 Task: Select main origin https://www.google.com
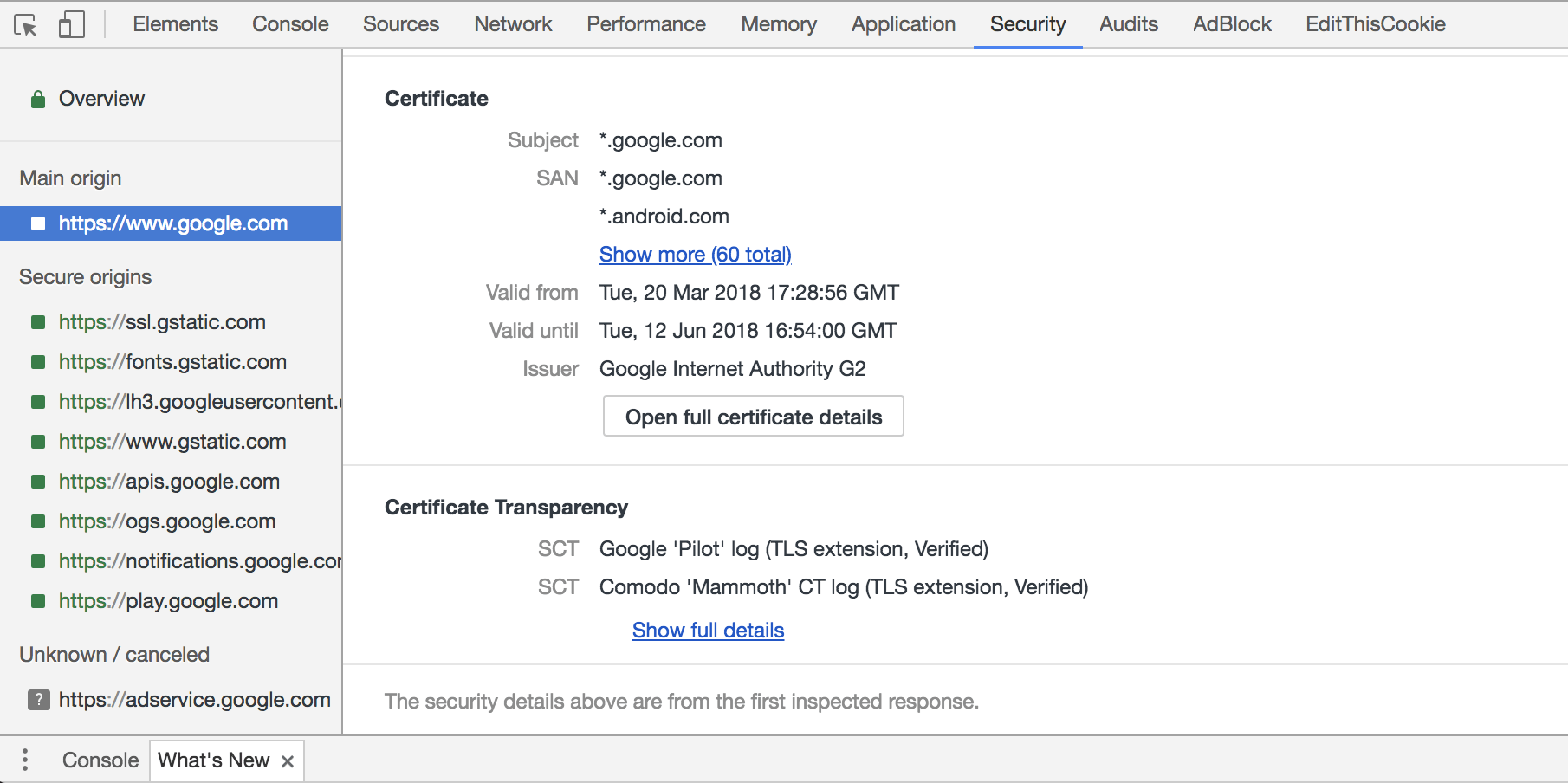tap(171, 223)
